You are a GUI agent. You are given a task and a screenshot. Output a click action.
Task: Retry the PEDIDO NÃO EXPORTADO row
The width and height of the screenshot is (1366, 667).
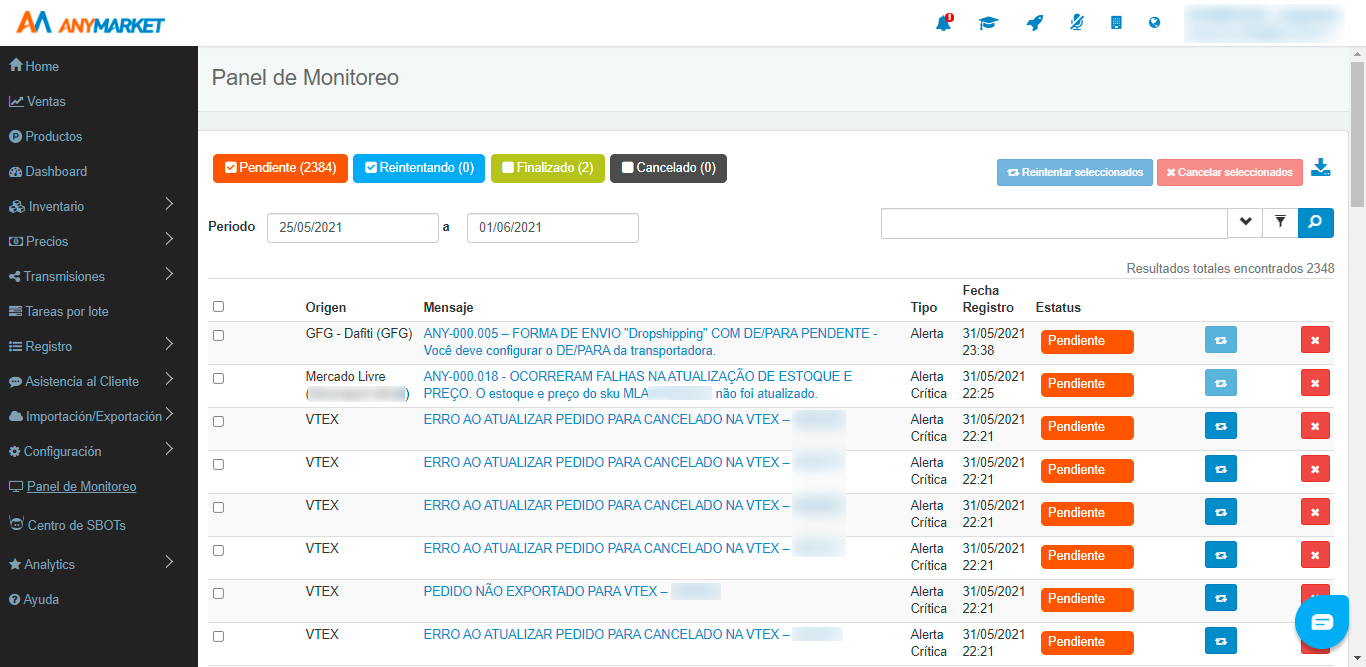point(1221,598)
